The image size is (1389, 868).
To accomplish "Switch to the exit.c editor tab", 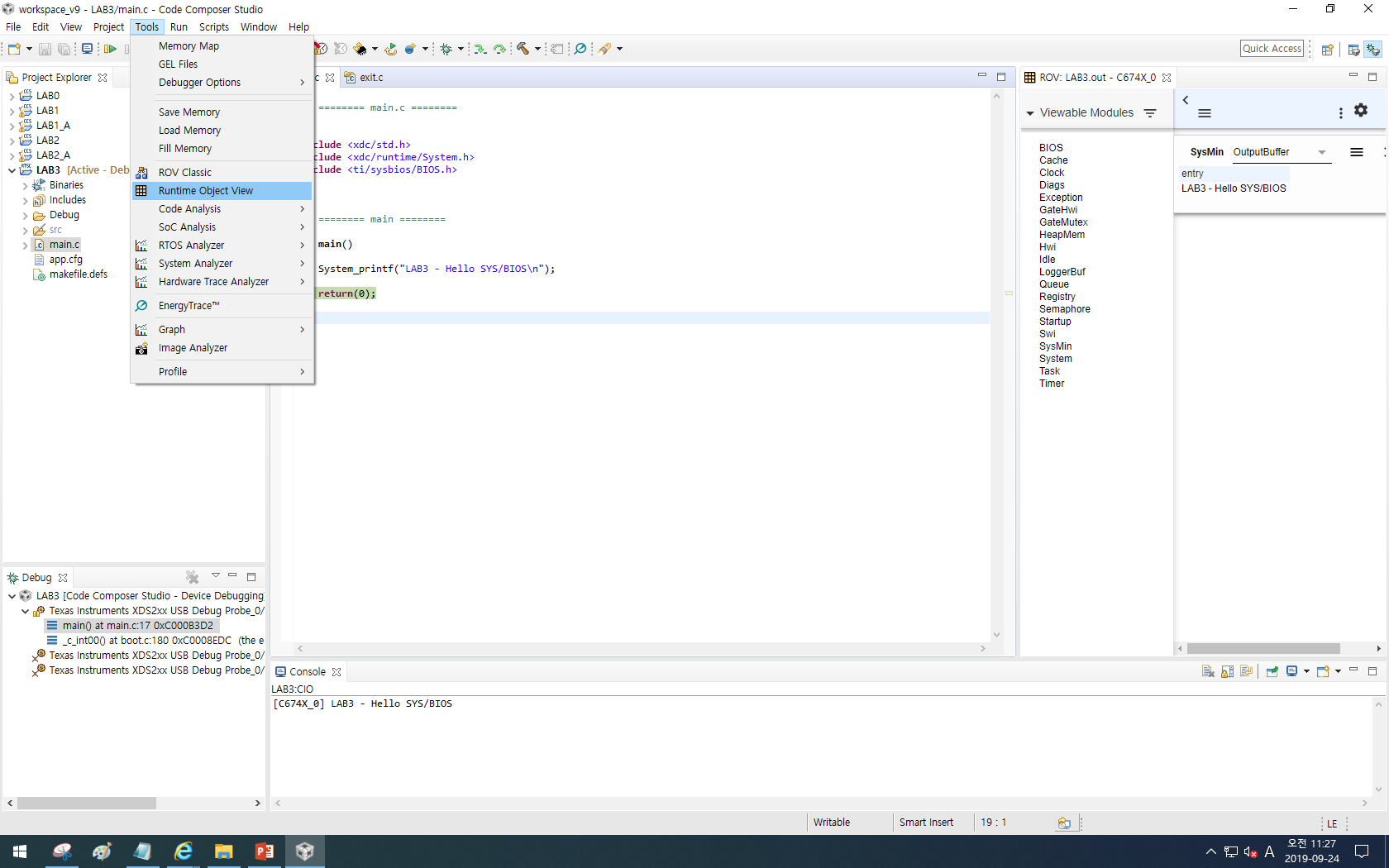I will click(365, 78).
